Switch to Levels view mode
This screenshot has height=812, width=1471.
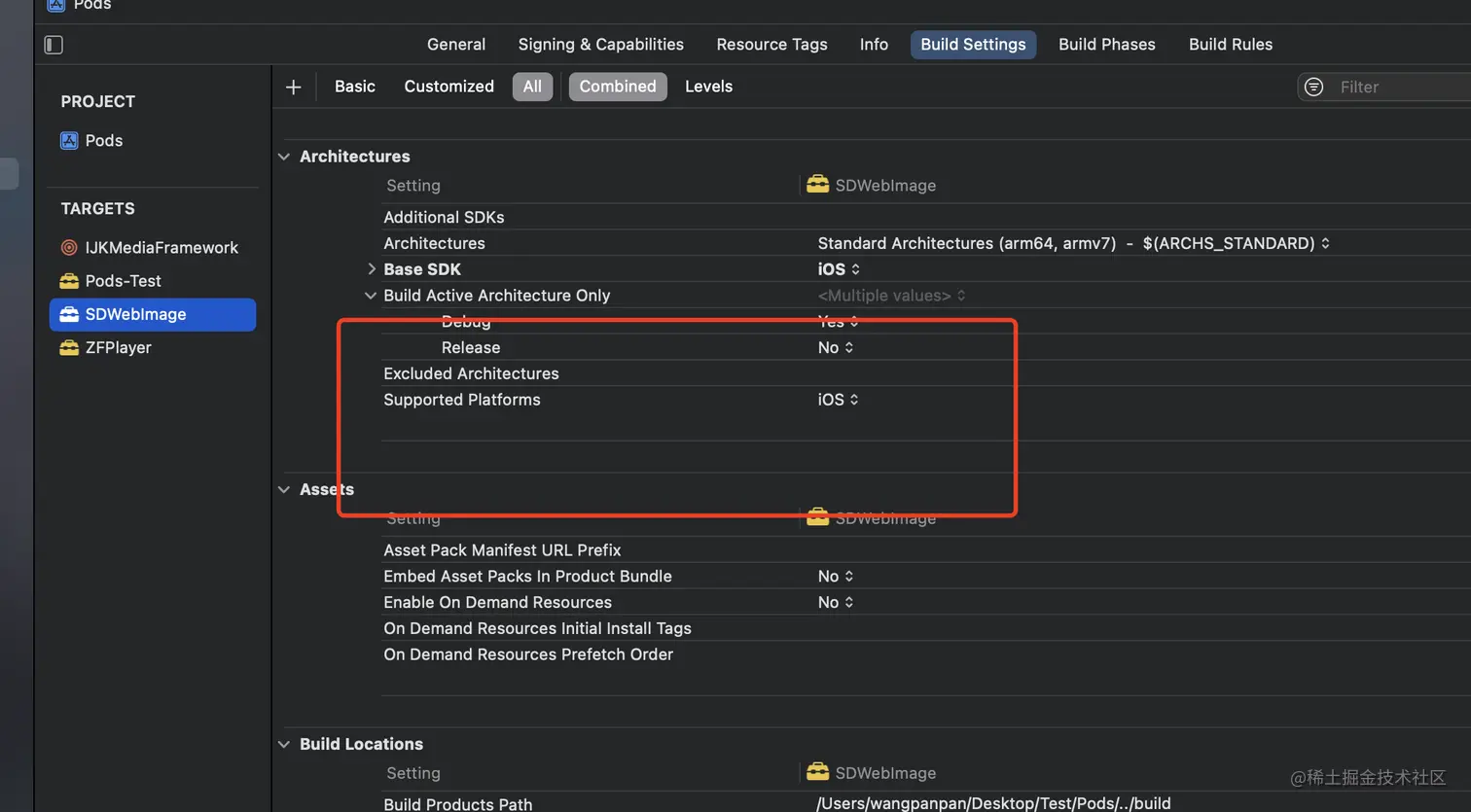pos(708,87)
